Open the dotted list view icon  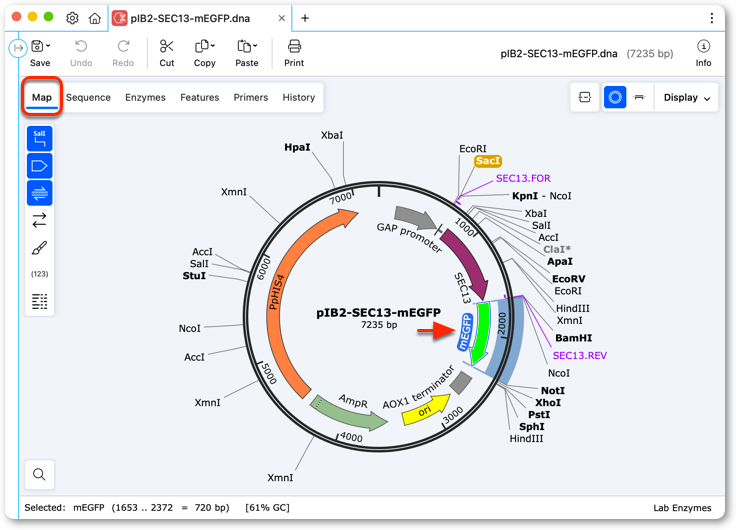(39, 301)
